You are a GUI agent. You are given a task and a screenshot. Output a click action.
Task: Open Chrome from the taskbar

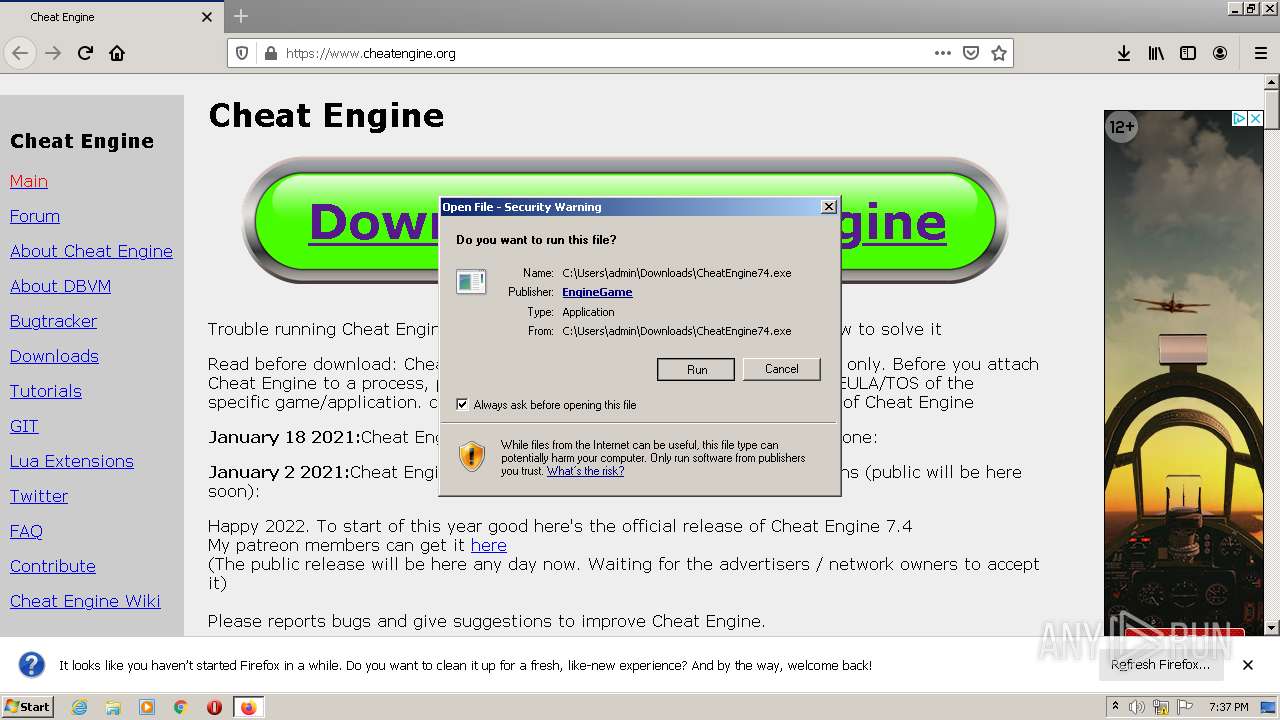click(x=181, y=707)
